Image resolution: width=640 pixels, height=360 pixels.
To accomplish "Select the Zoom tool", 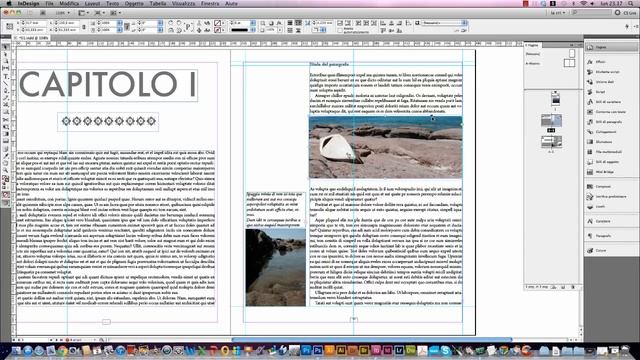I will [6, 170].
